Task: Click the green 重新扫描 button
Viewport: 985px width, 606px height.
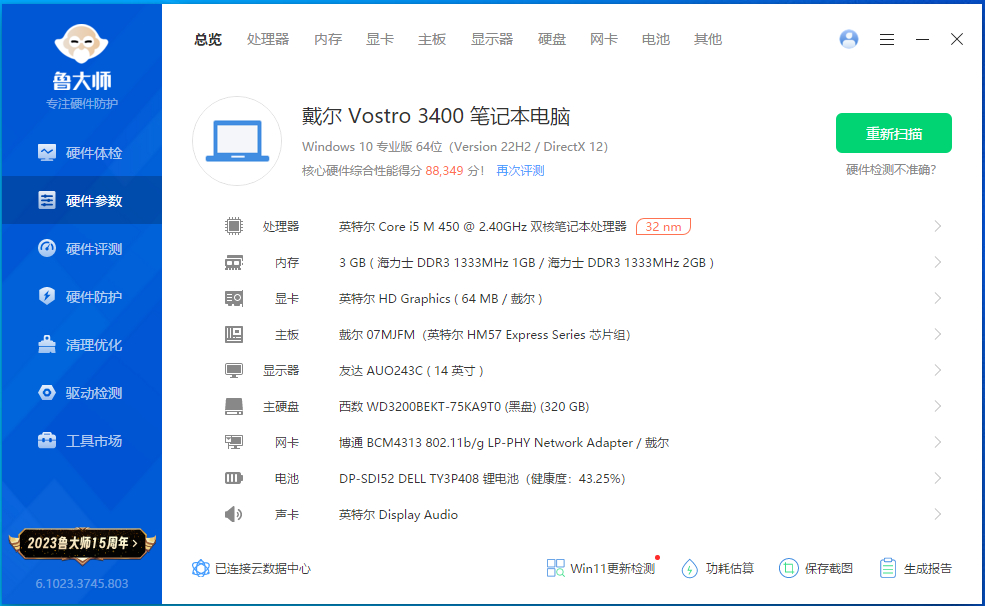Action: tap(893, 133)
